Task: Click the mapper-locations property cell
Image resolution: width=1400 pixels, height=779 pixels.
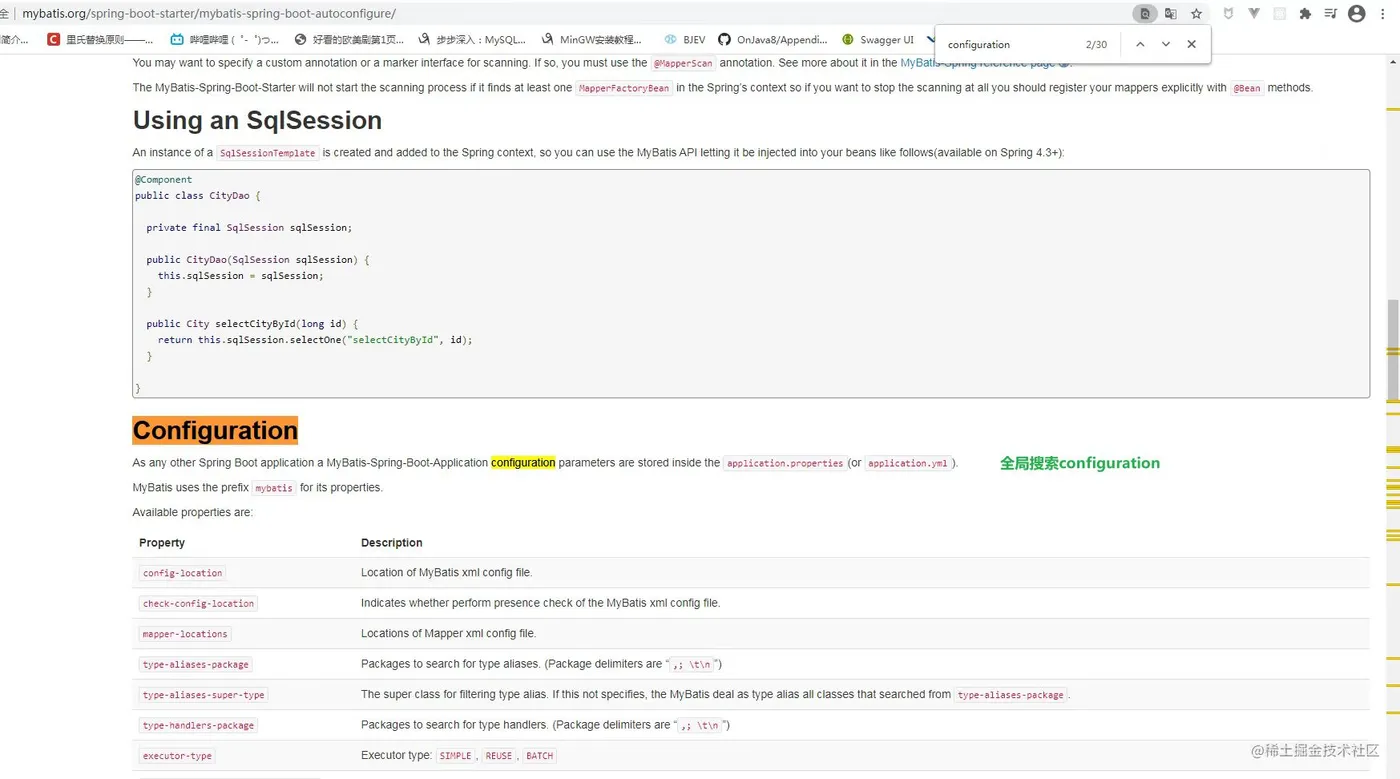Action: click(x=185, y=634)
